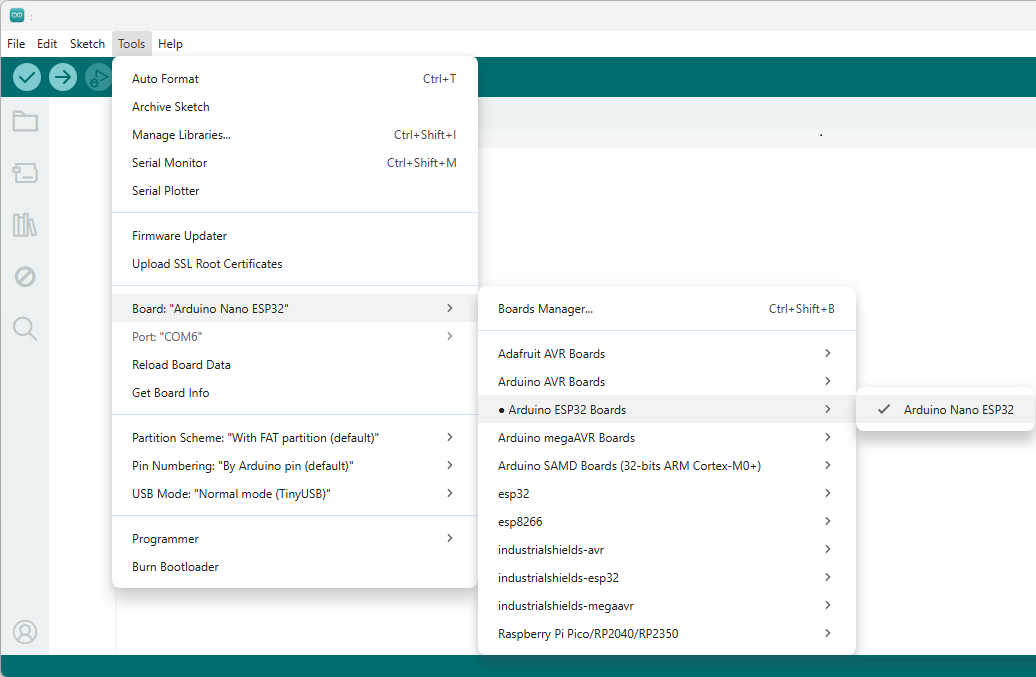1036x677 pixels.
Task: Close the open Tools menu
Action: tap(131, 44)
